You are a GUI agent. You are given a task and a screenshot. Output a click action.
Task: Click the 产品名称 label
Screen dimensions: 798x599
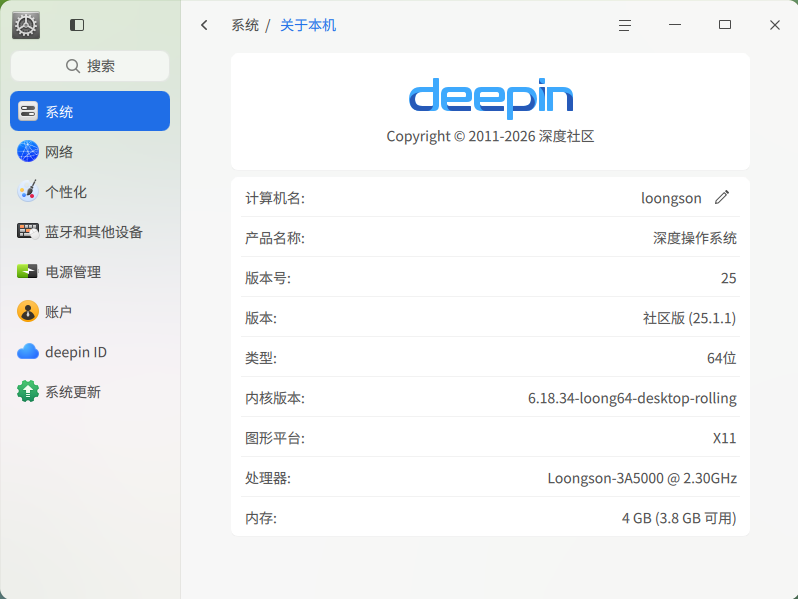pos(275,238)
